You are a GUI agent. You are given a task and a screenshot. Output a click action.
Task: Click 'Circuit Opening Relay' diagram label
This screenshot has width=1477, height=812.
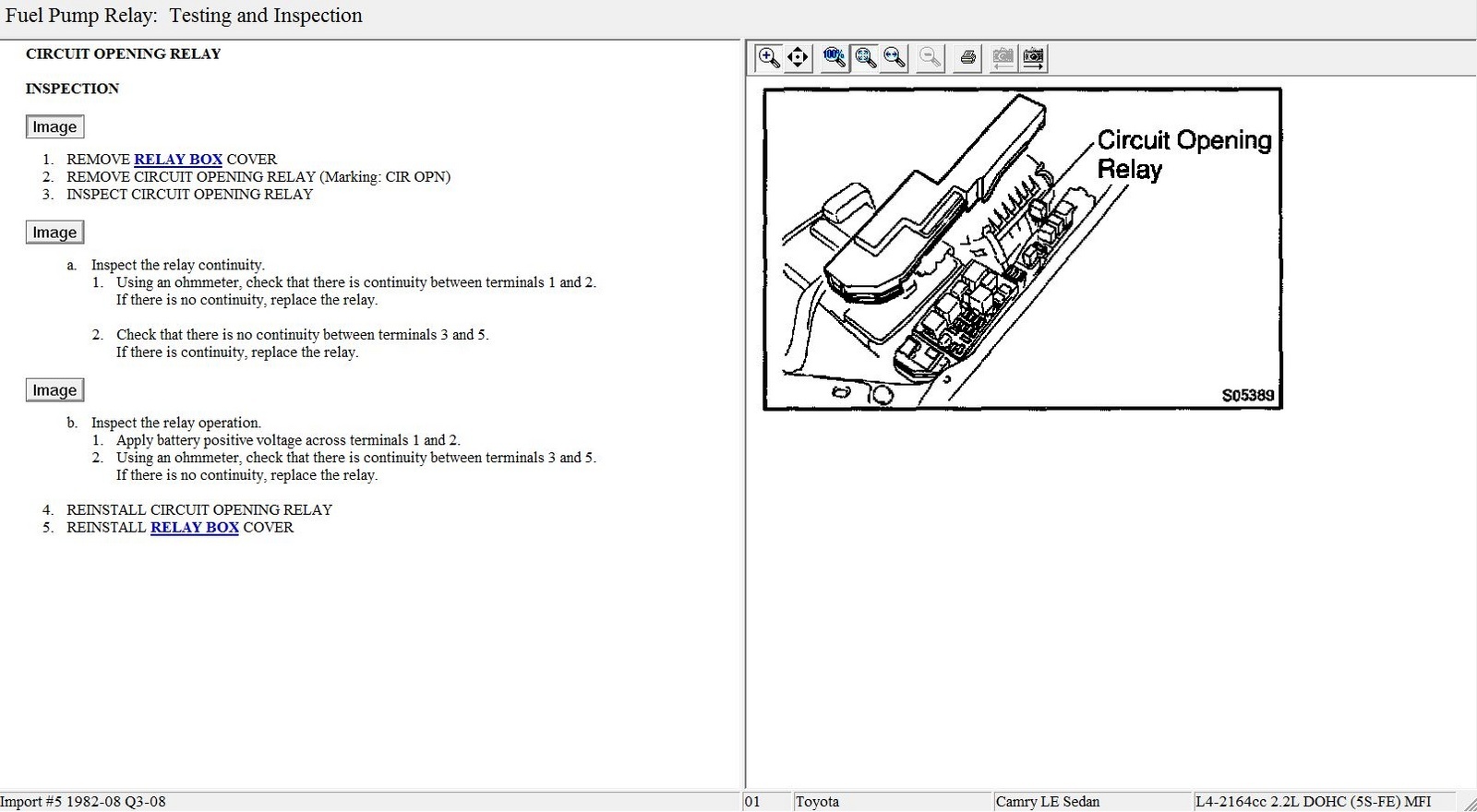point(1183,154)
